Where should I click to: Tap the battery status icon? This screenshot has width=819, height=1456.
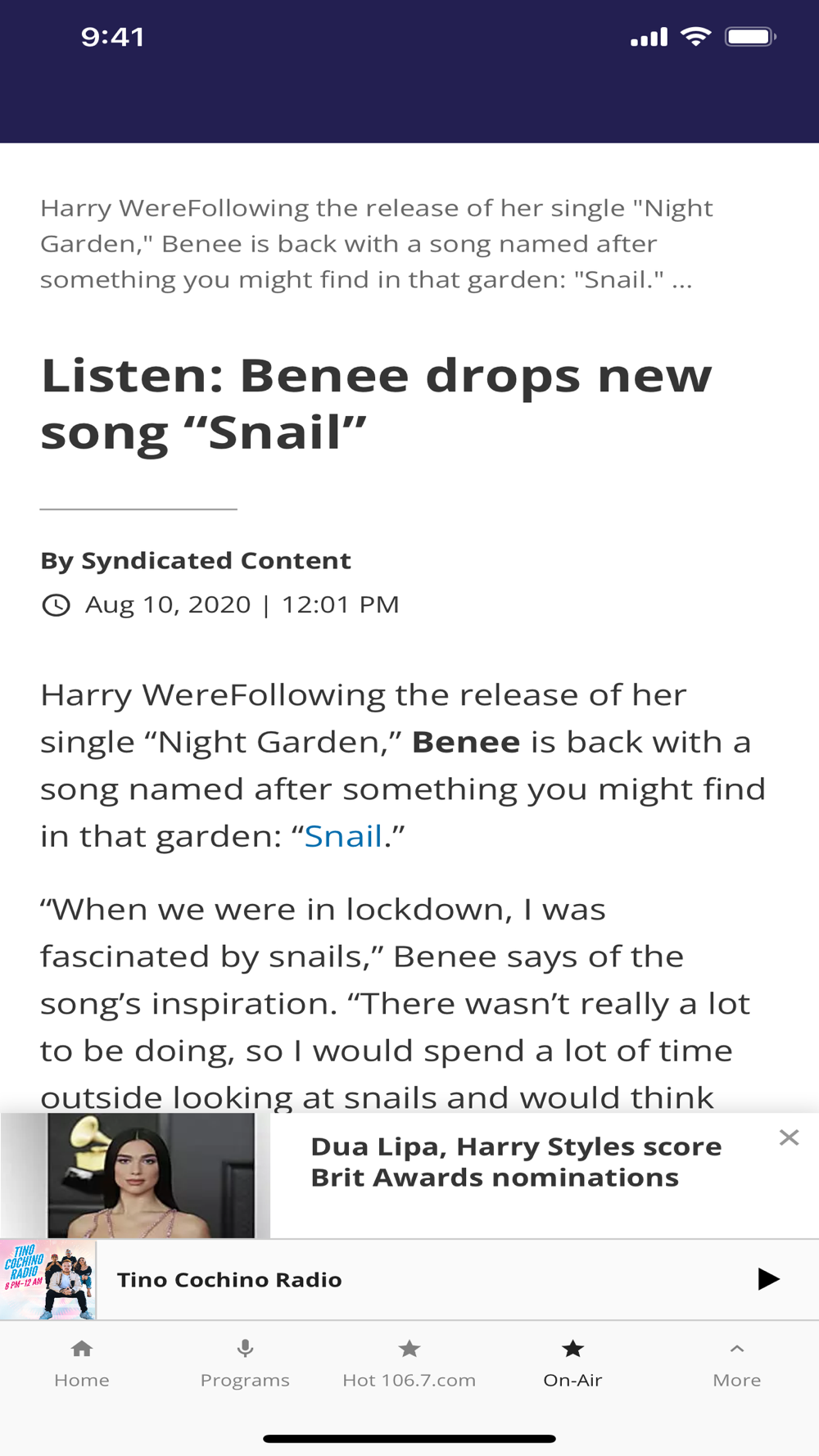click(750, 37)
